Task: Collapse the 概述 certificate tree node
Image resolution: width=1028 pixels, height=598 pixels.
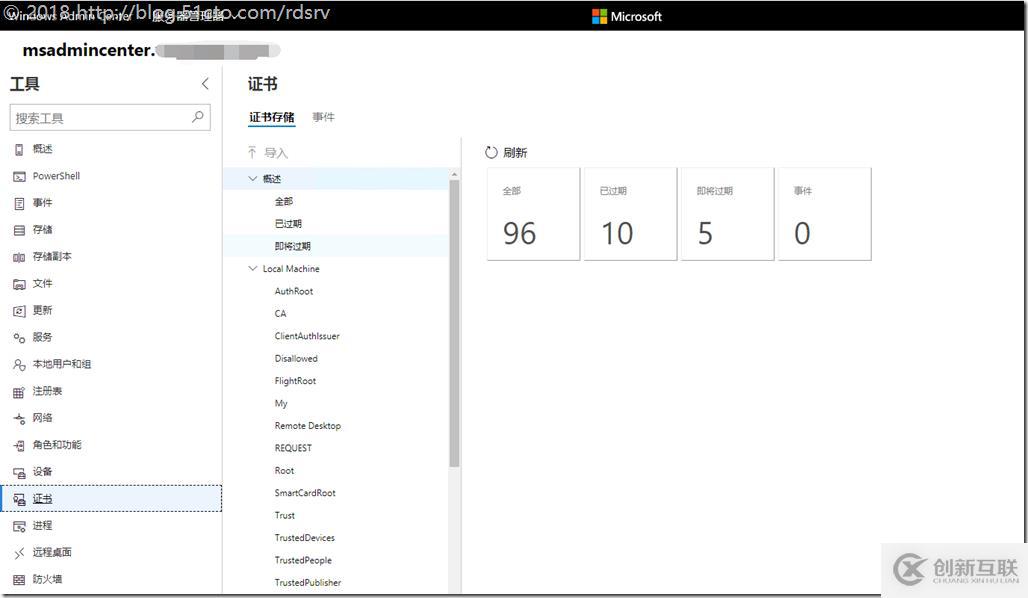Action: coord(252,178)
